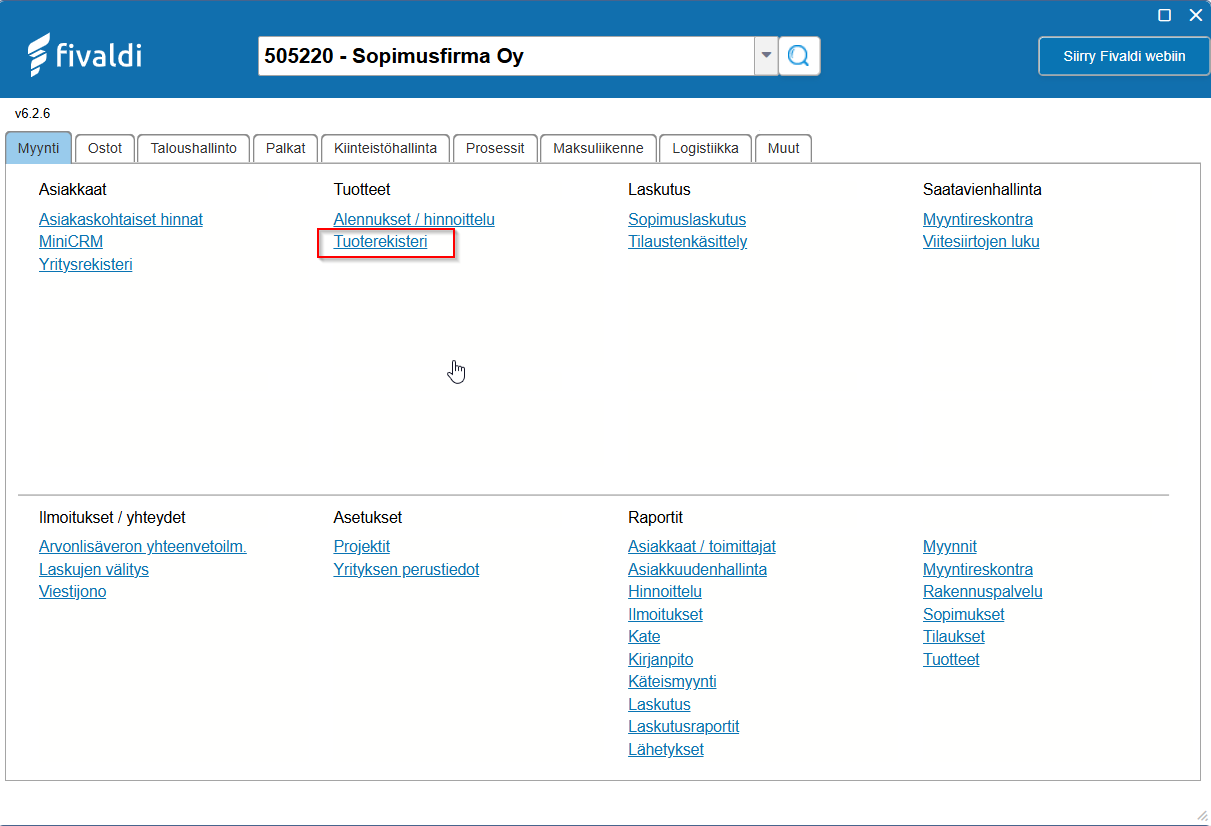This screenshot has width=1211, height=826.
Task: Open Käteismyynti report link
Action: pyautogui.click(x=672, y=681)
